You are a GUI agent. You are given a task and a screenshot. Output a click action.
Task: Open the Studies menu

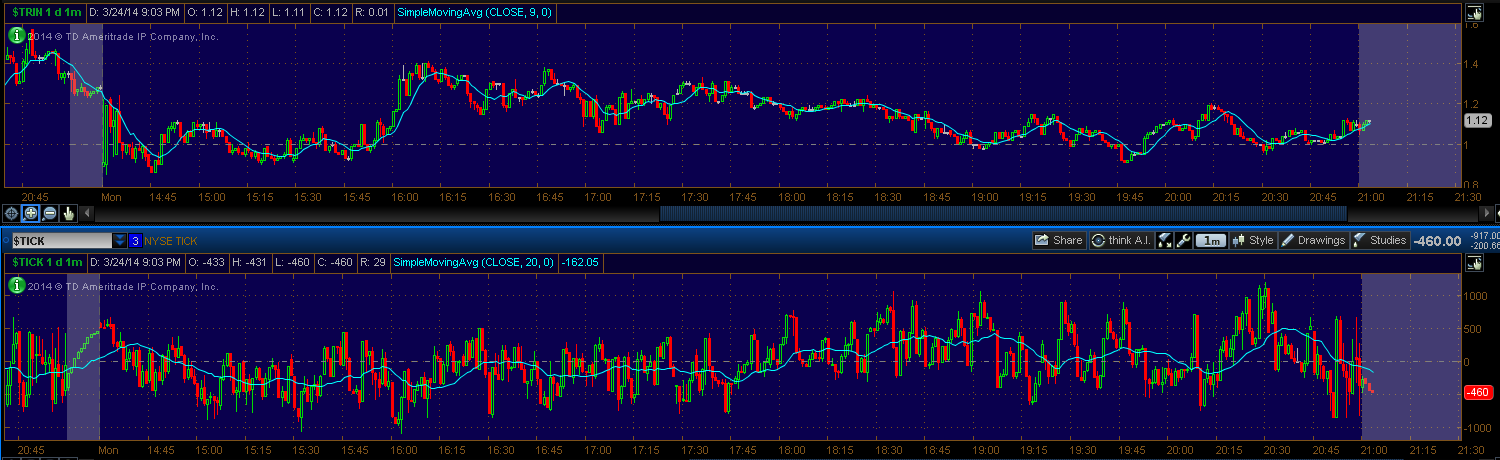click(1380, 240)
